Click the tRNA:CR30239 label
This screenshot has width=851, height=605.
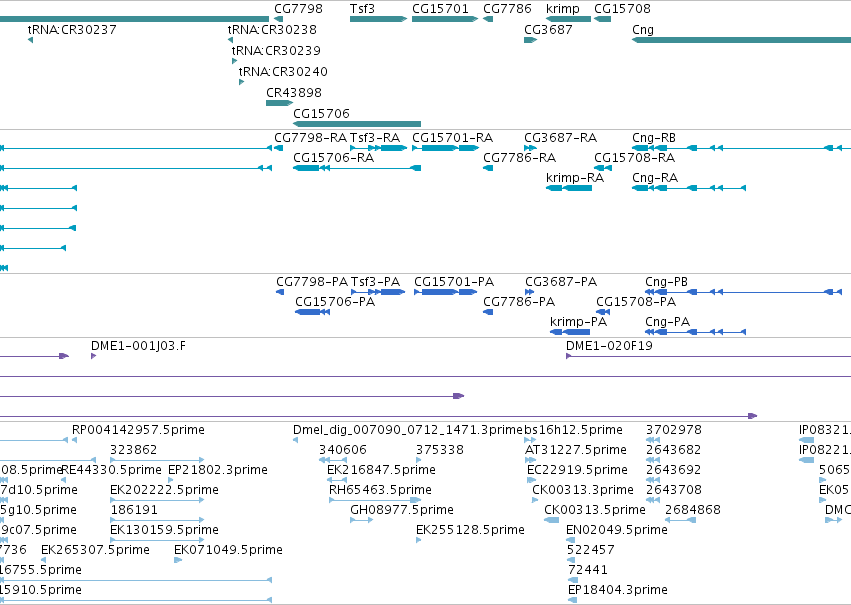point(276,50)
